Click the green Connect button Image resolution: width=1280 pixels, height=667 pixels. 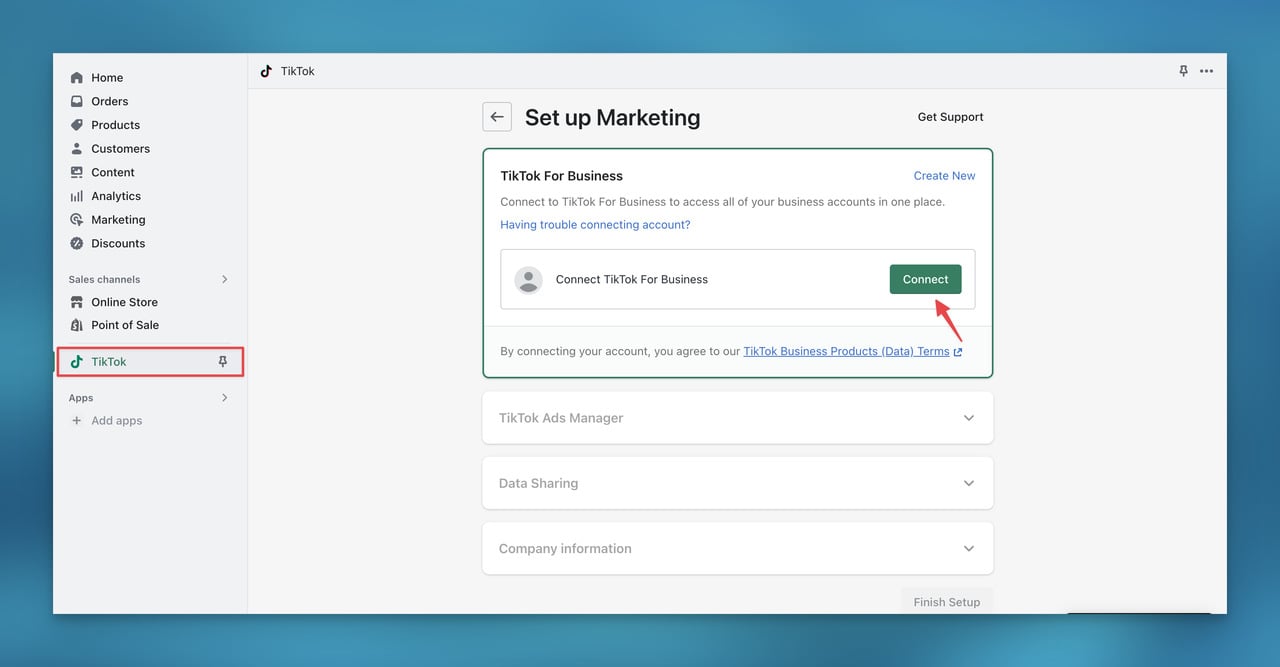[x=925, y=279]
